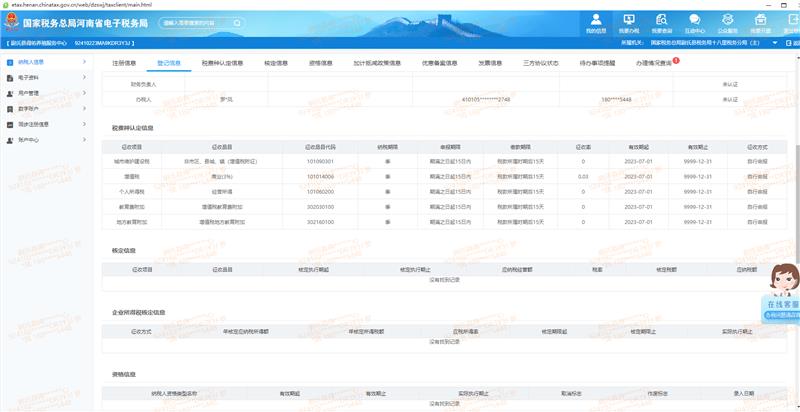Click the vertical scrollbar on right

(x=796, y=200)
